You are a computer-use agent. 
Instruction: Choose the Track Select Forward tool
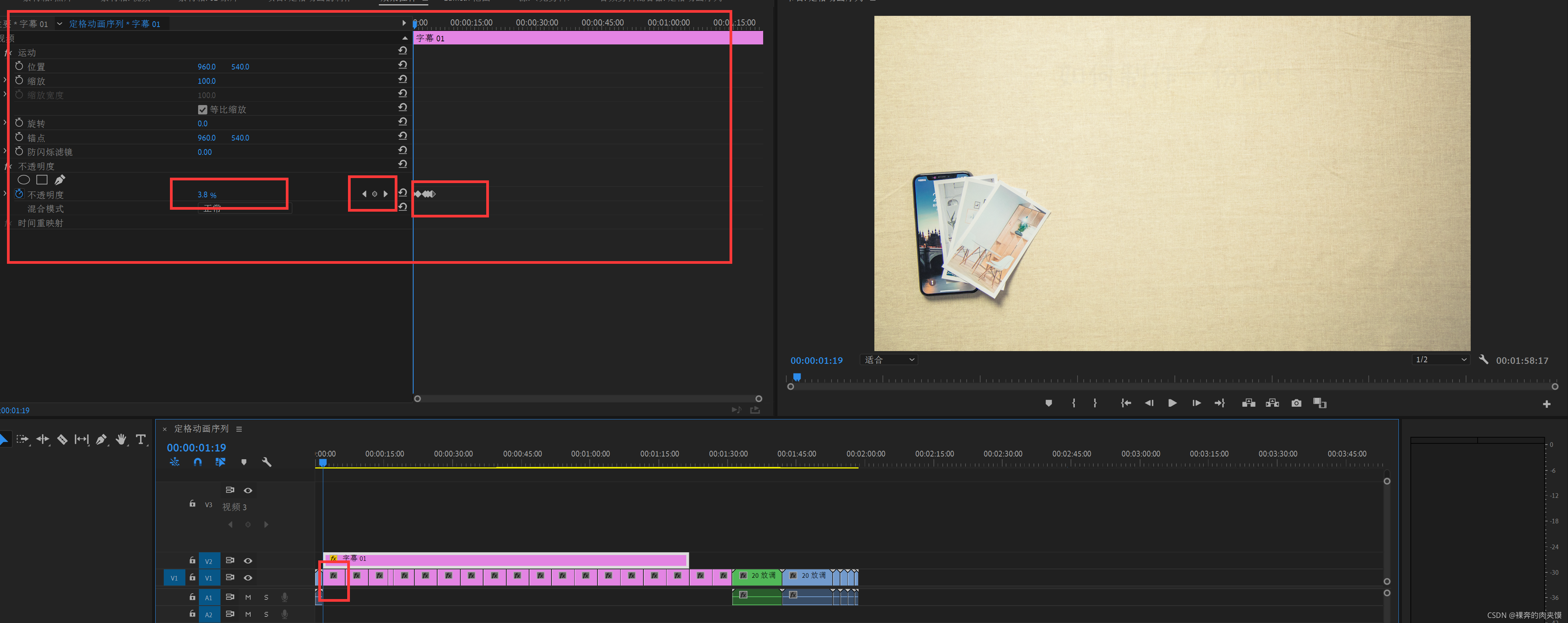[22, 439]
